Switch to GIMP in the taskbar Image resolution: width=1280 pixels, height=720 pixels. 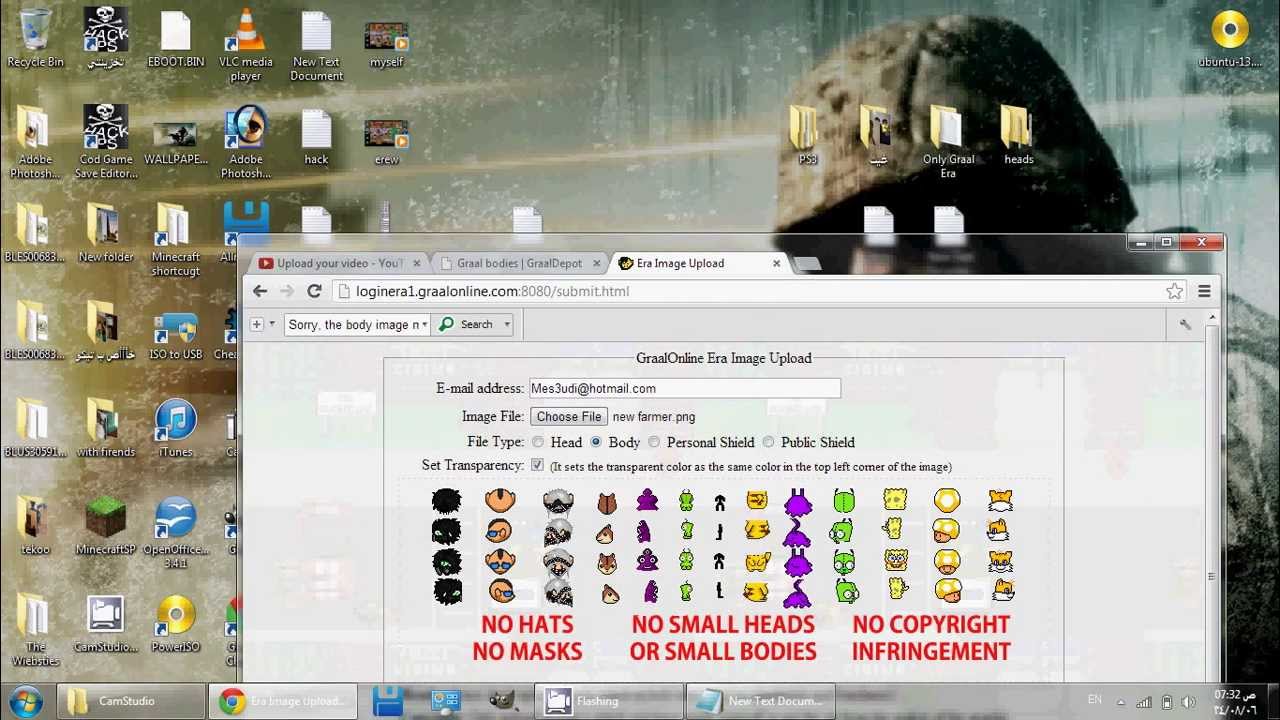[x=503, y=701]
